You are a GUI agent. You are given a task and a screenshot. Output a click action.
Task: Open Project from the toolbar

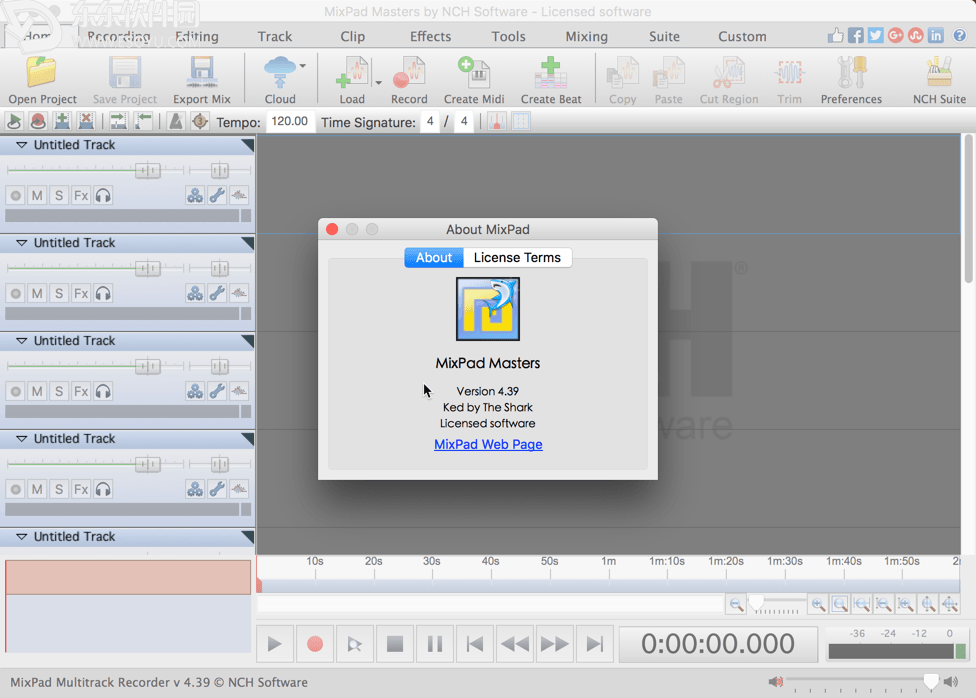(42, 80)
